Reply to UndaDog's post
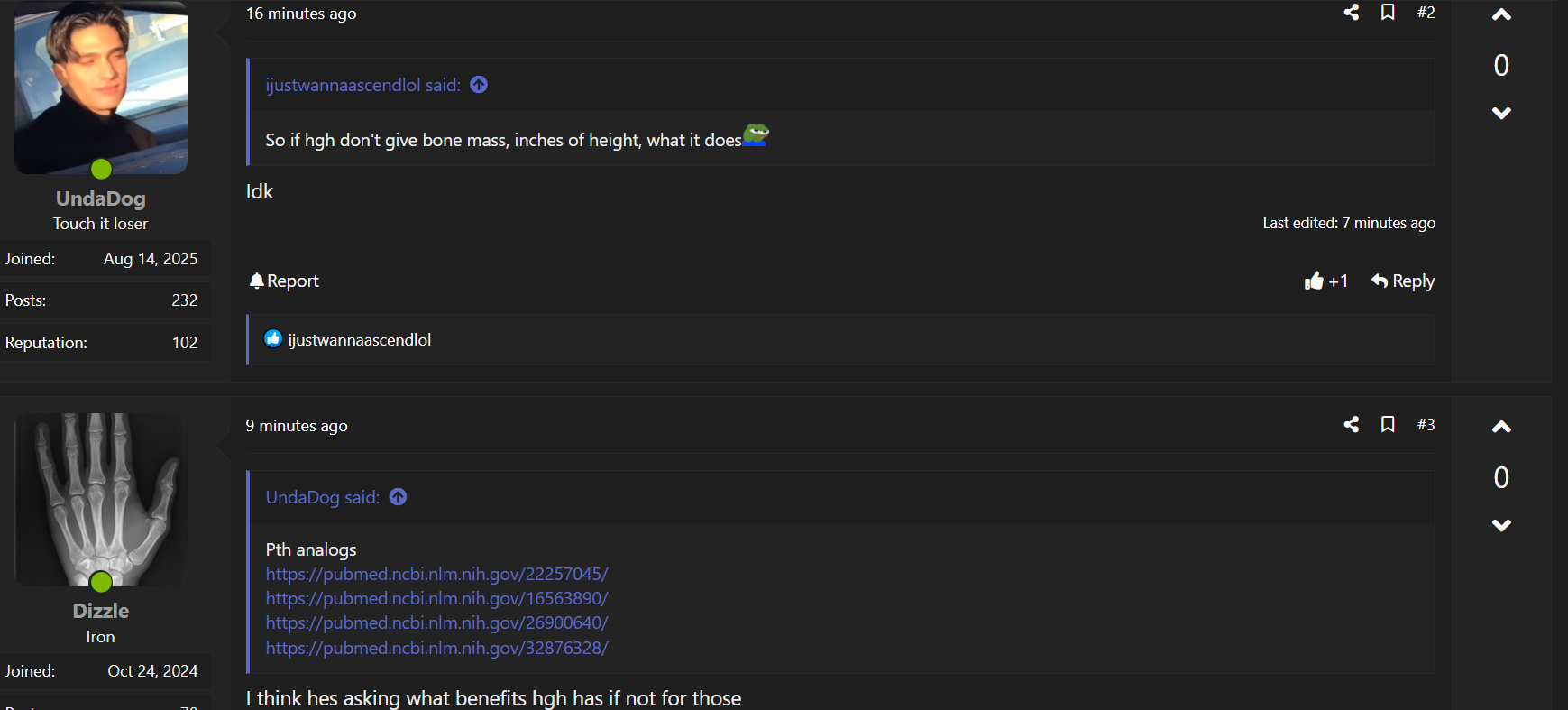The image size is (1568, 710). [1403, 281]
